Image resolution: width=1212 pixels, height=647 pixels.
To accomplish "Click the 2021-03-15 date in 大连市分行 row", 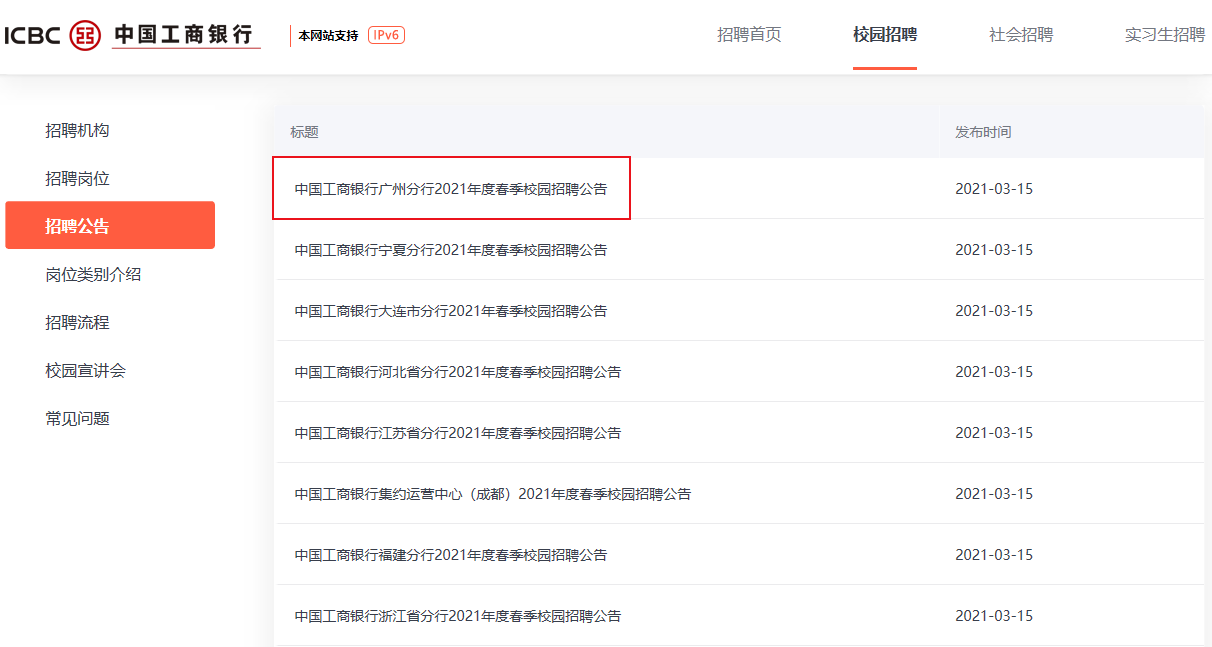I will coord(994,310).
